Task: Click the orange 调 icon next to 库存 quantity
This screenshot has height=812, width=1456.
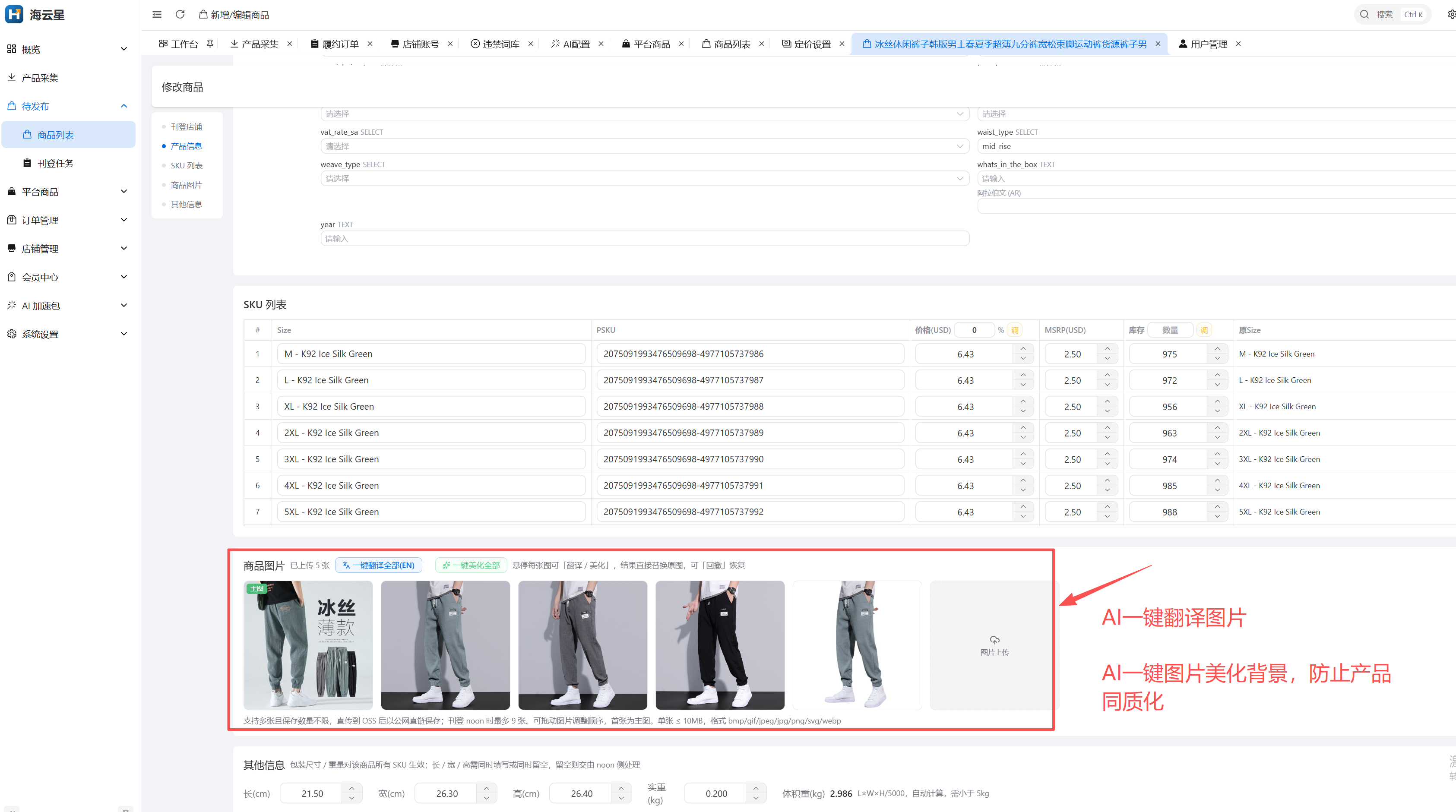Action: pos(1204,330)
